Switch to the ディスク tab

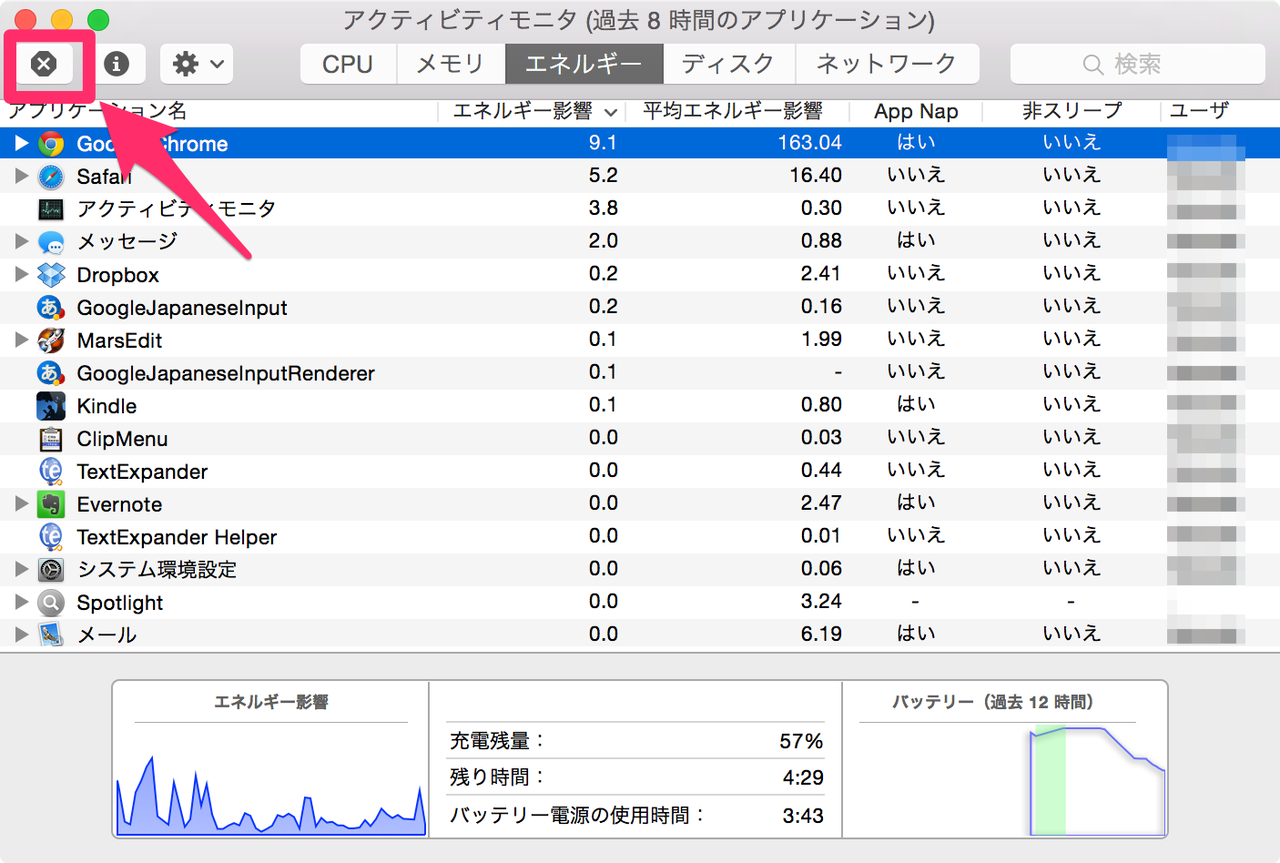pyautogui.click(x=728, y=64)
